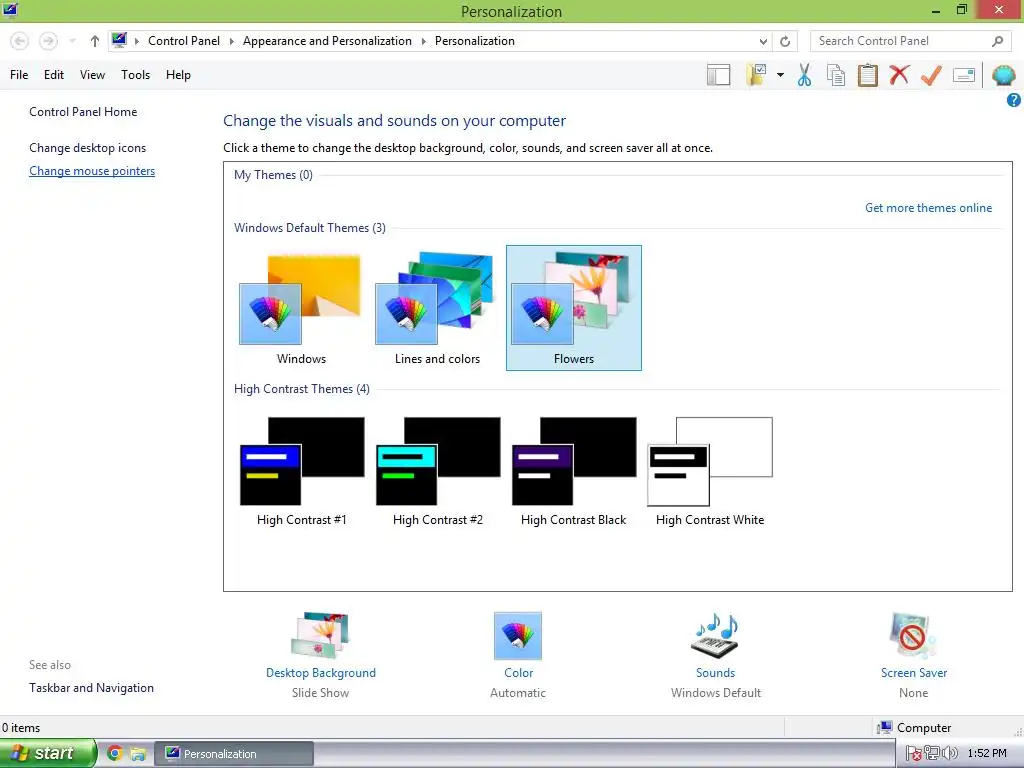The image size is (1024, 768).
Task: Click the 1:52 PM clock
Action: pyautogui.click(x=987, y=754)
